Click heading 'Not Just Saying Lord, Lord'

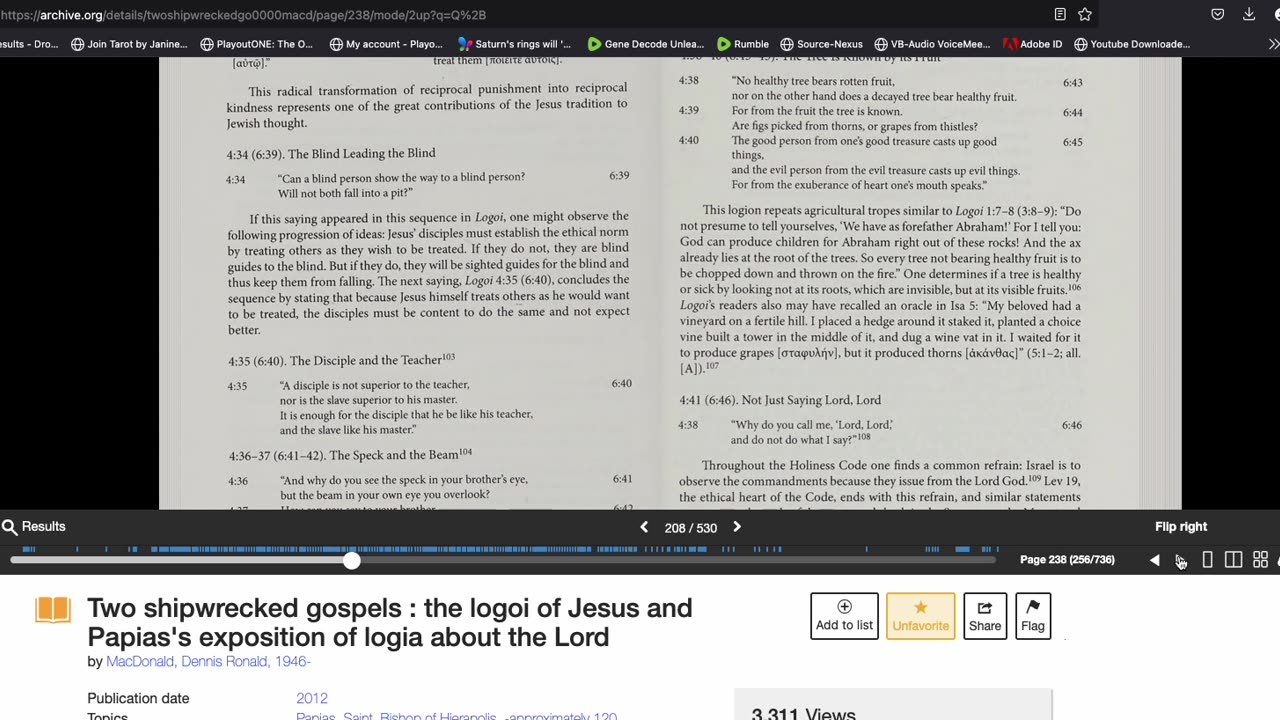click(x=811, y=400)
